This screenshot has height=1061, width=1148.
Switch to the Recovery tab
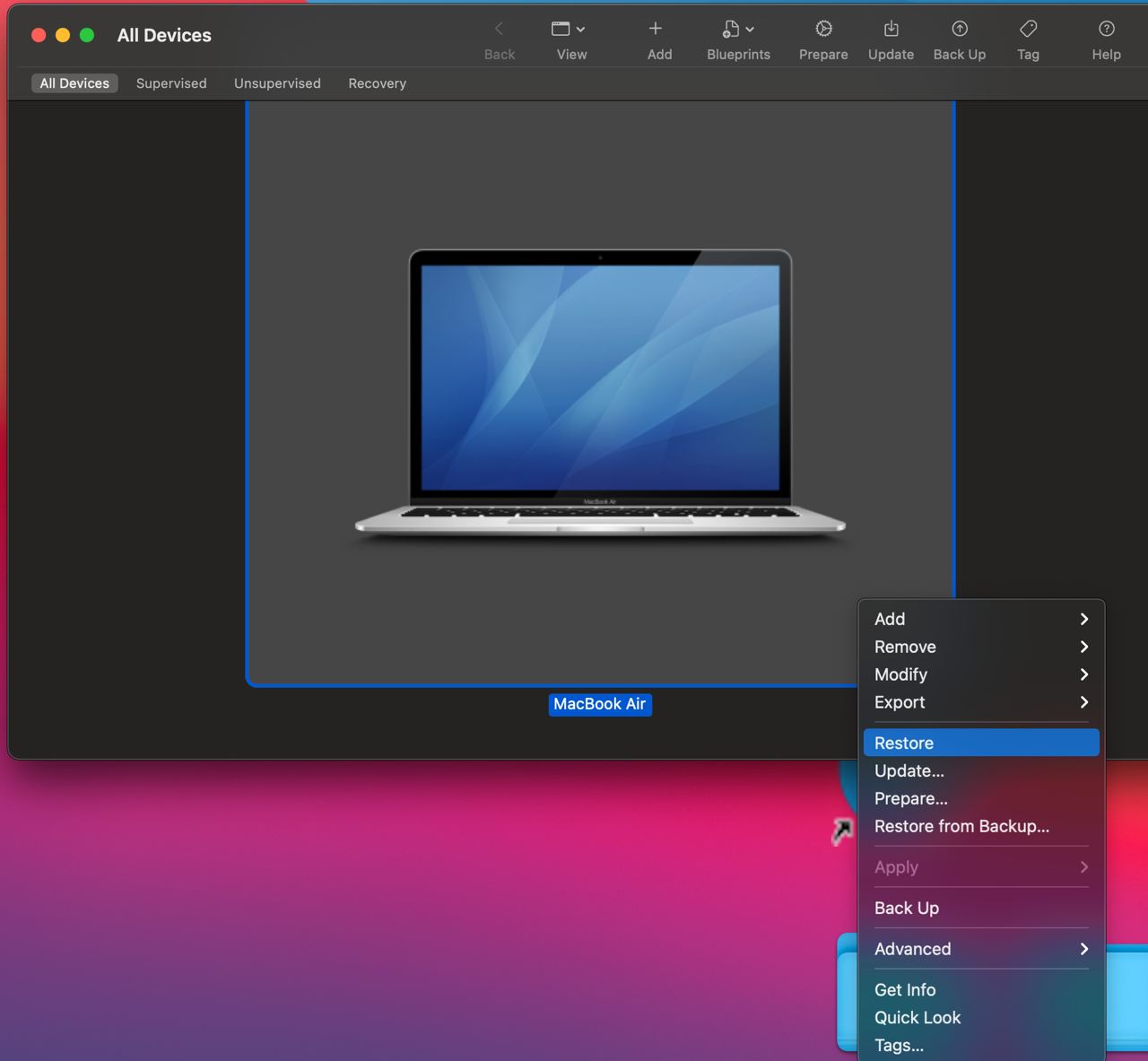377,83
